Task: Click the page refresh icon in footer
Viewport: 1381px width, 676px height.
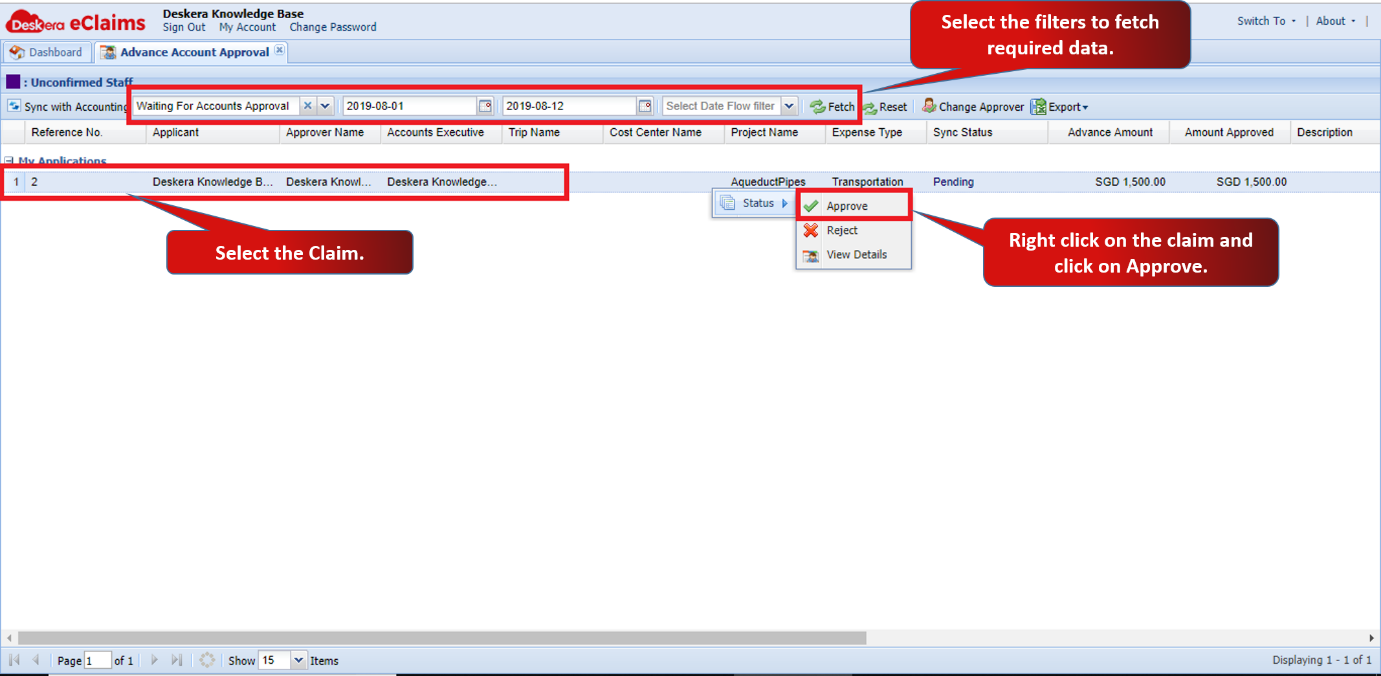Action: [x=207, y=660]
